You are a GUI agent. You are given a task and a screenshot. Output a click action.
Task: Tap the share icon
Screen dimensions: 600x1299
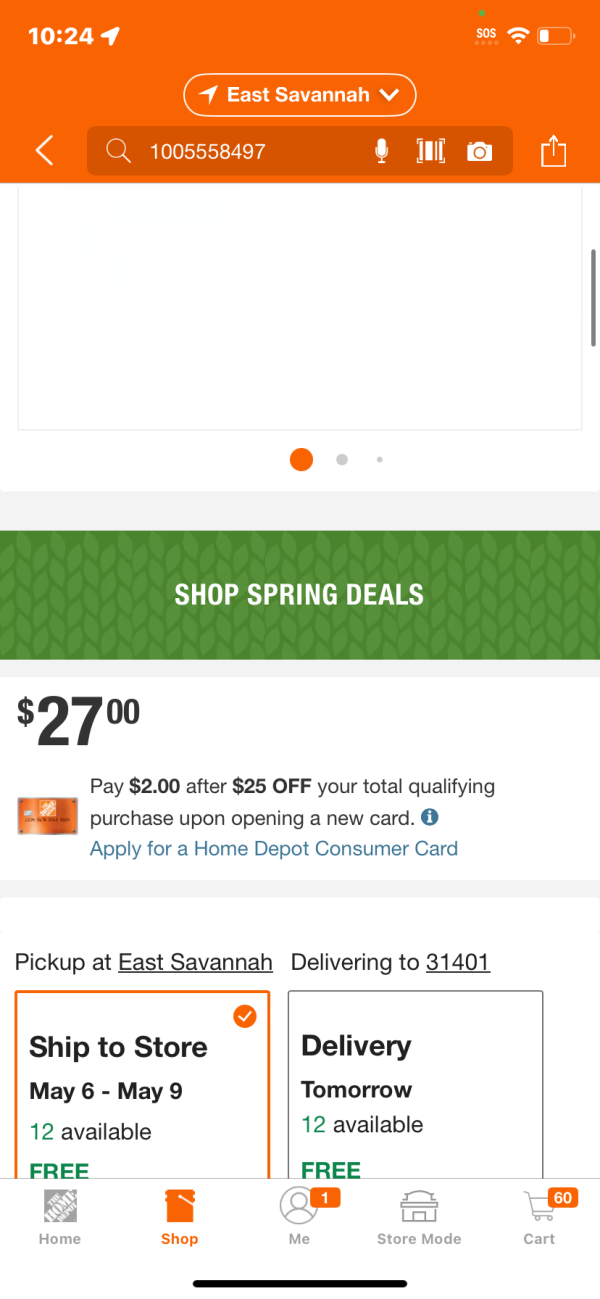click(x=554, y=151)
